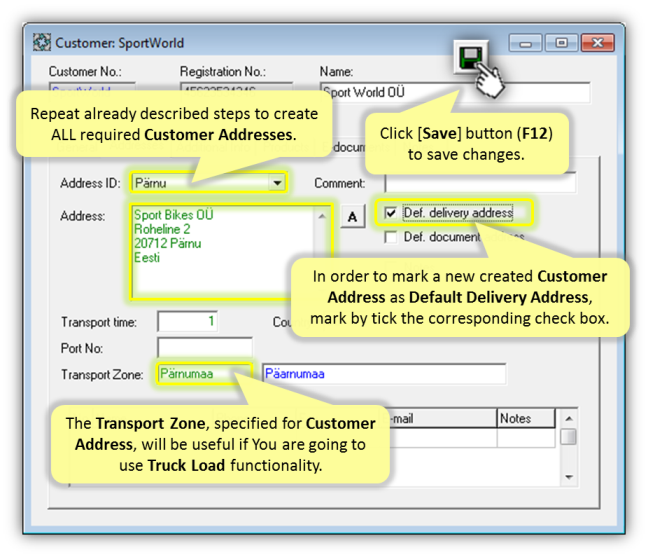Click the blue Päärnumaa description field
648x557 pixels.
click(x=384, y=374)
